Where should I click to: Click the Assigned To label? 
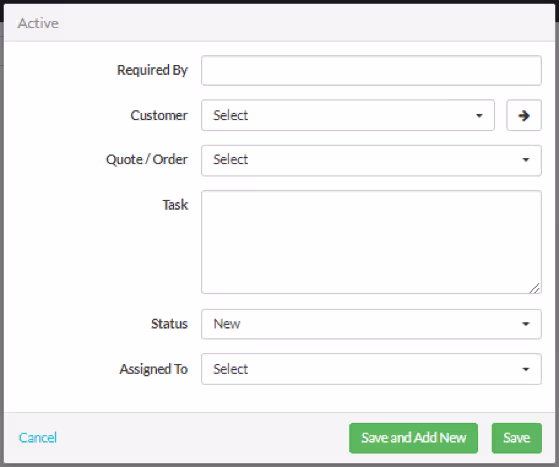[x=154, y=369]
